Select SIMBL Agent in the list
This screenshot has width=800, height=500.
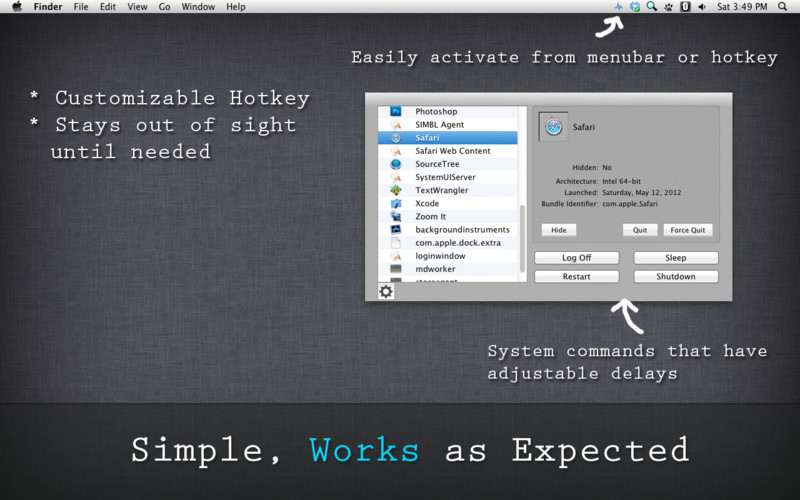pos(447,124)
